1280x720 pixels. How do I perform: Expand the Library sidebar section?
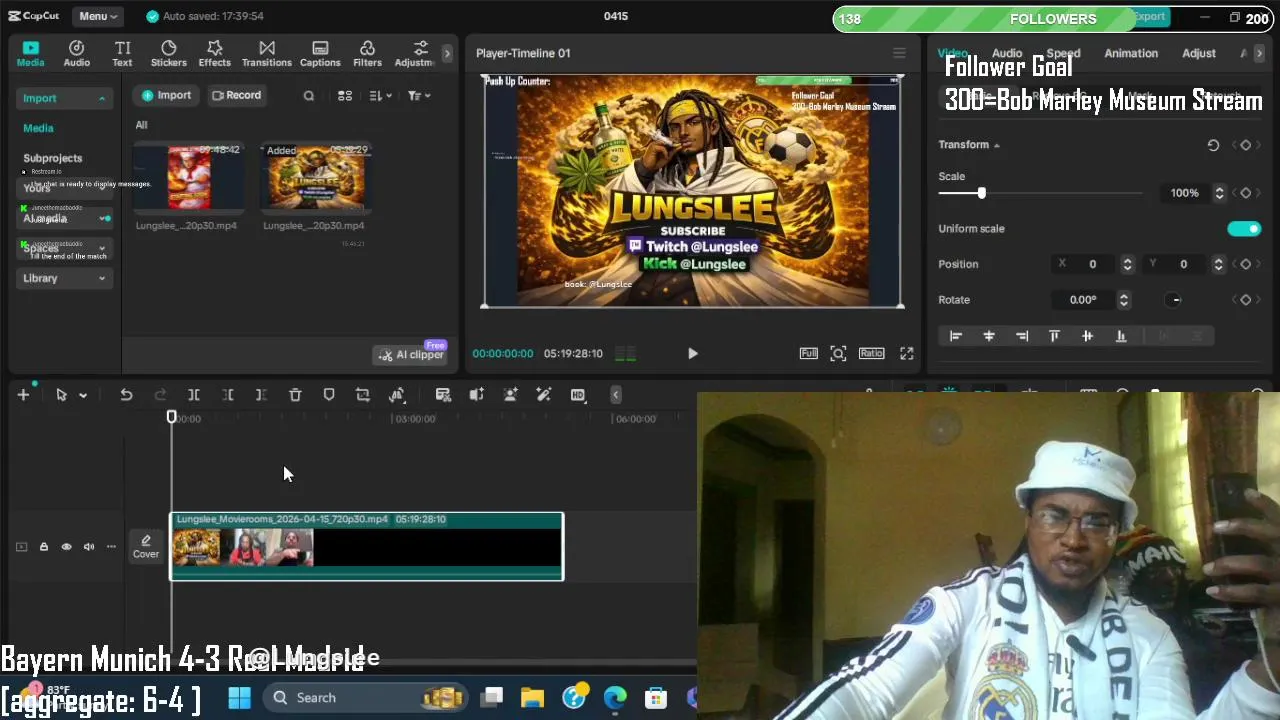(x=65, y=278)
